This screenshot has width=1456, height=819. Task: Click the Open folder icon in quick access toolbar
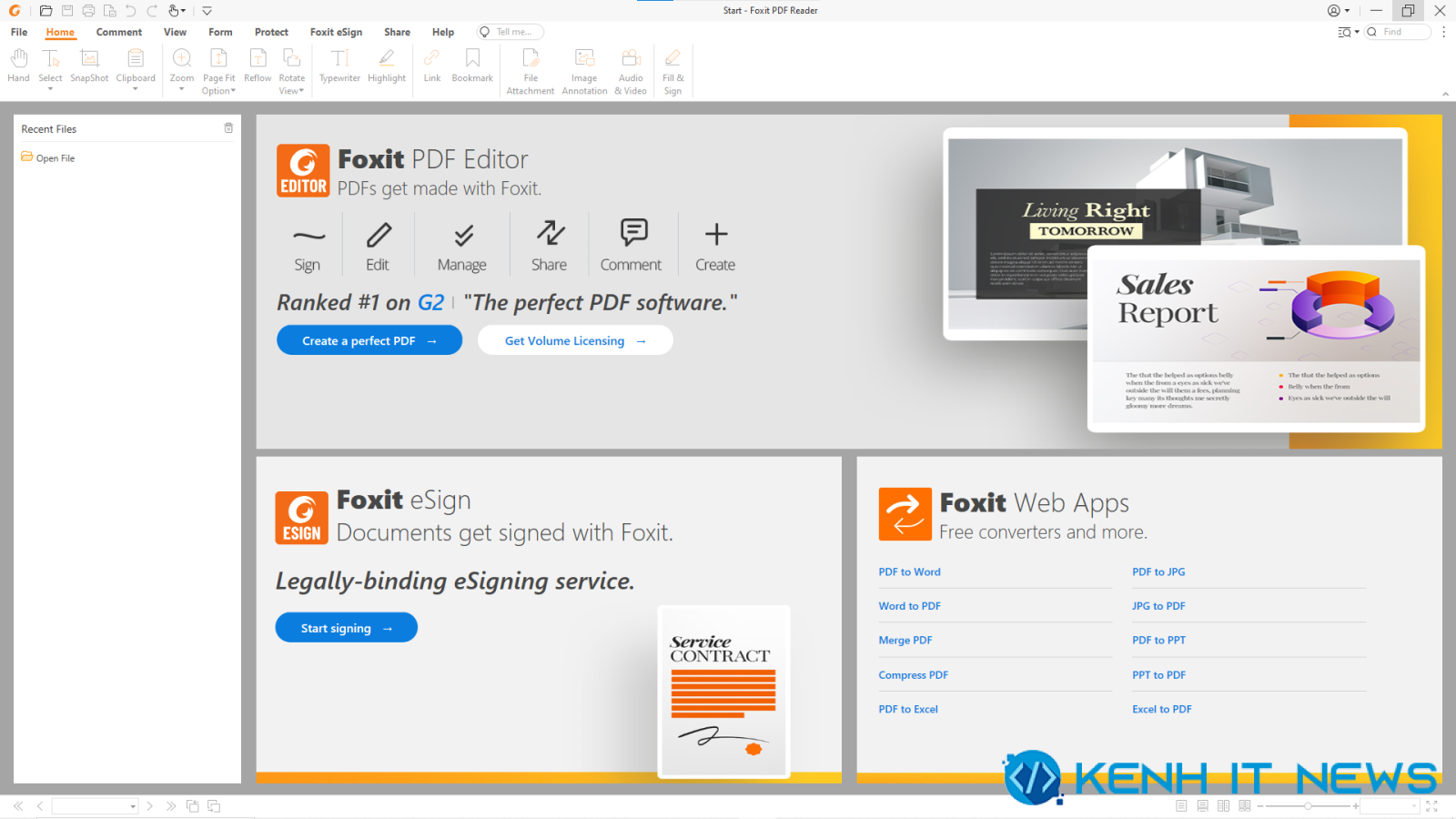[46, 11]
